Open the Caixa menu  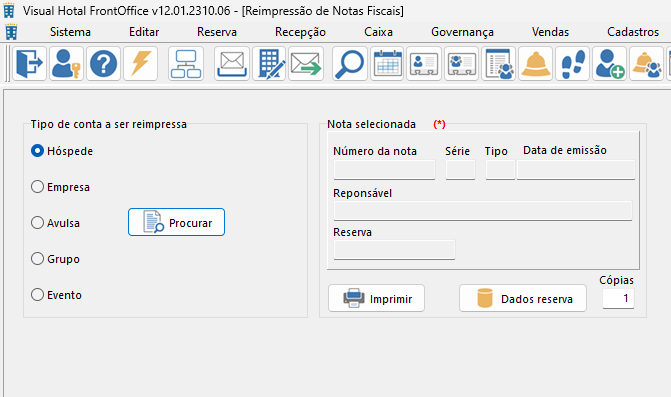click(378, 32)
